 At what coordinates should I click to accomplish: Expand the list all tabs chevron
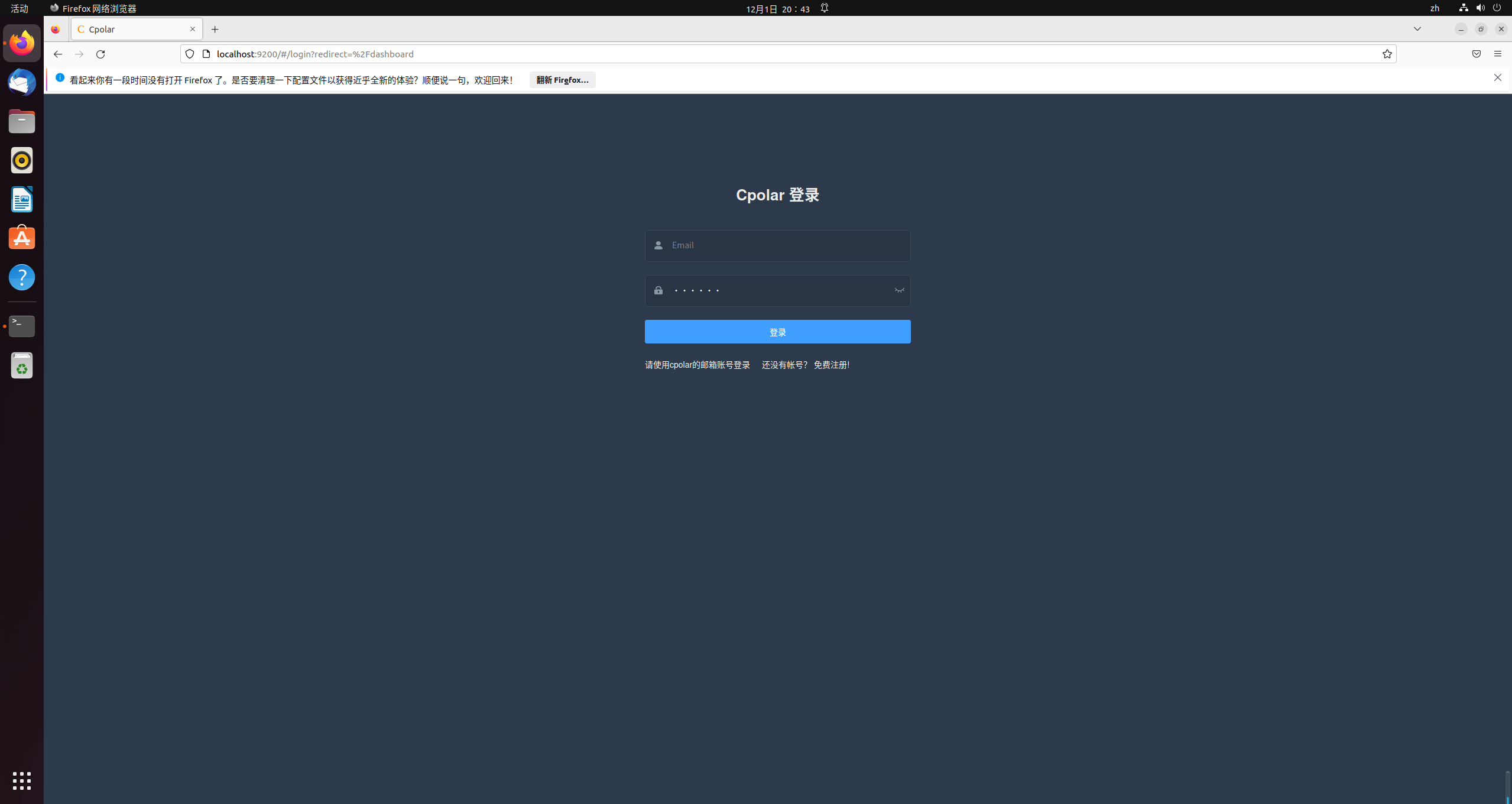1417,29
